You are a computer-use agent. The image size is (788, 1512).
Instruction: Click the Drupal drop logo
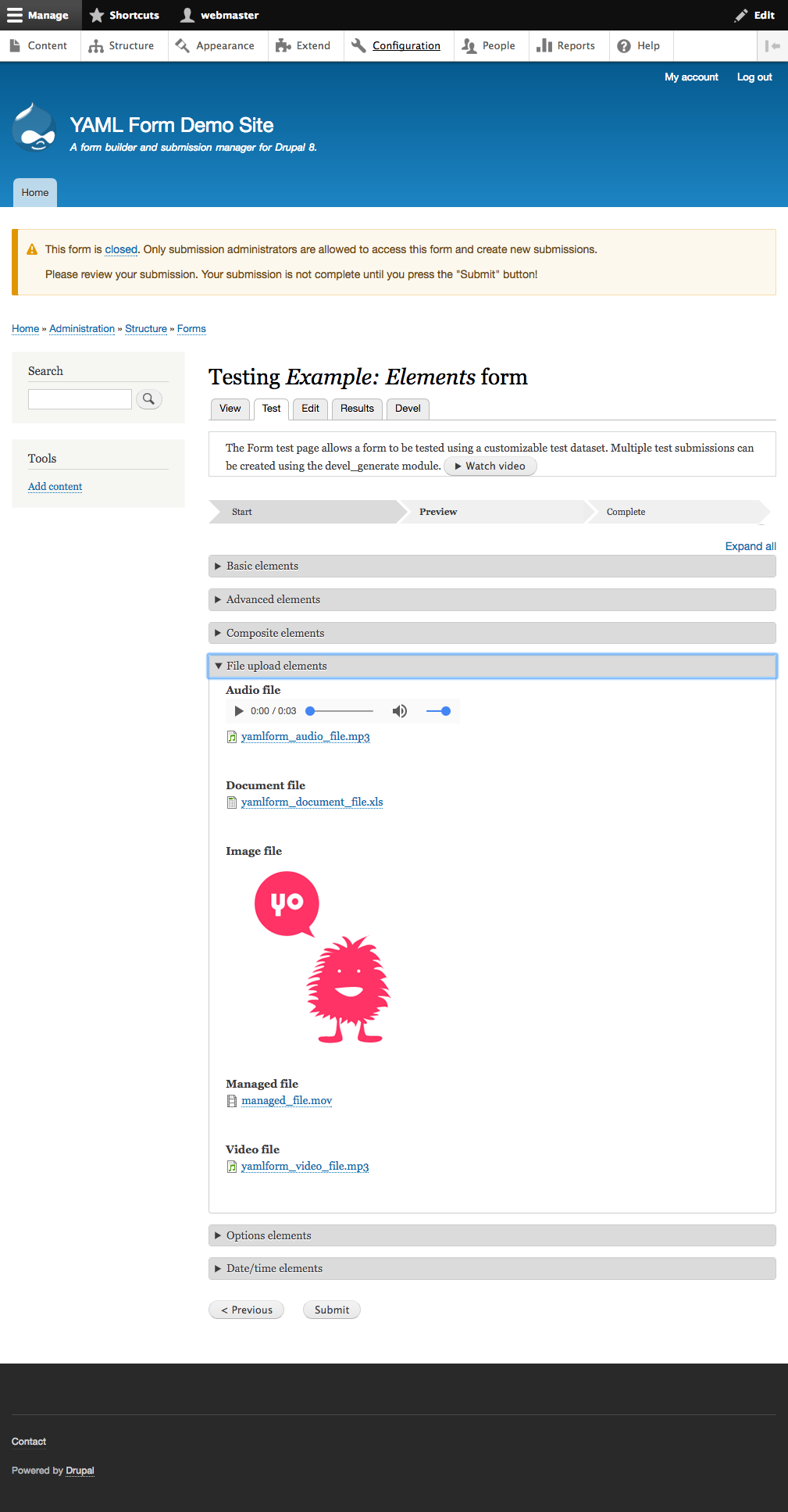[34, 127]
